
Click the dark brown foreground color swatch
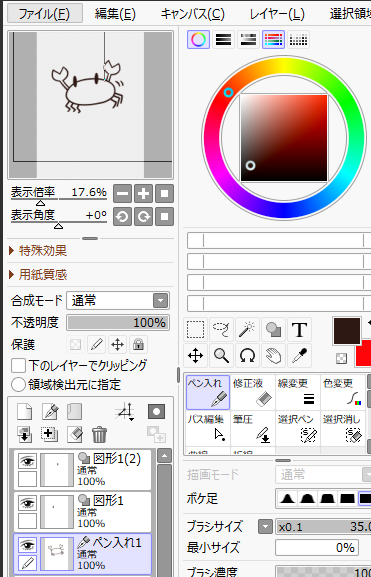347,330
